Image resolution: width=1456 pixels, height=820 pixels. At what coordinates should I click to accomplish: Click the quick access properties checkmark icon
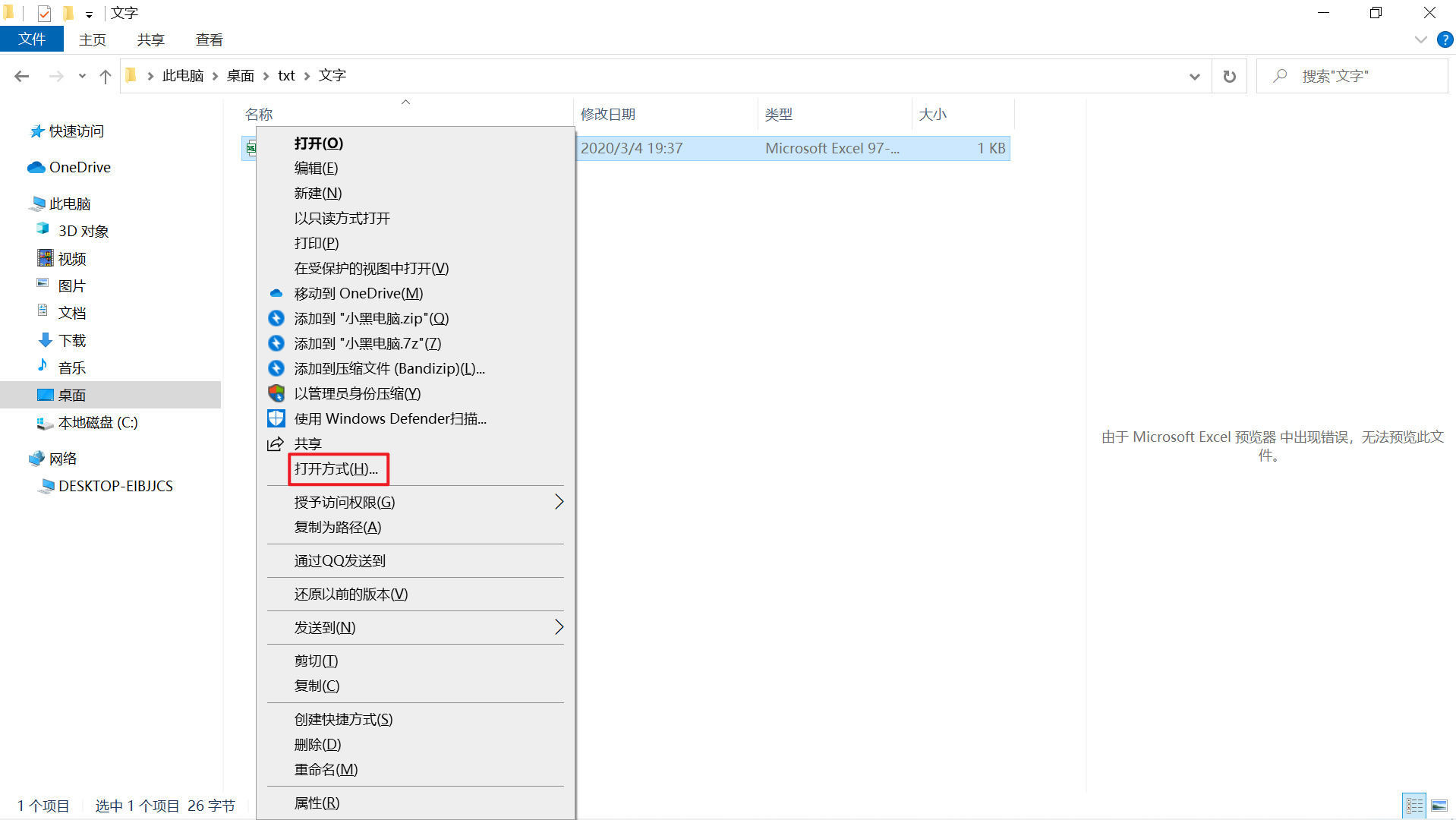coord(44,13)
